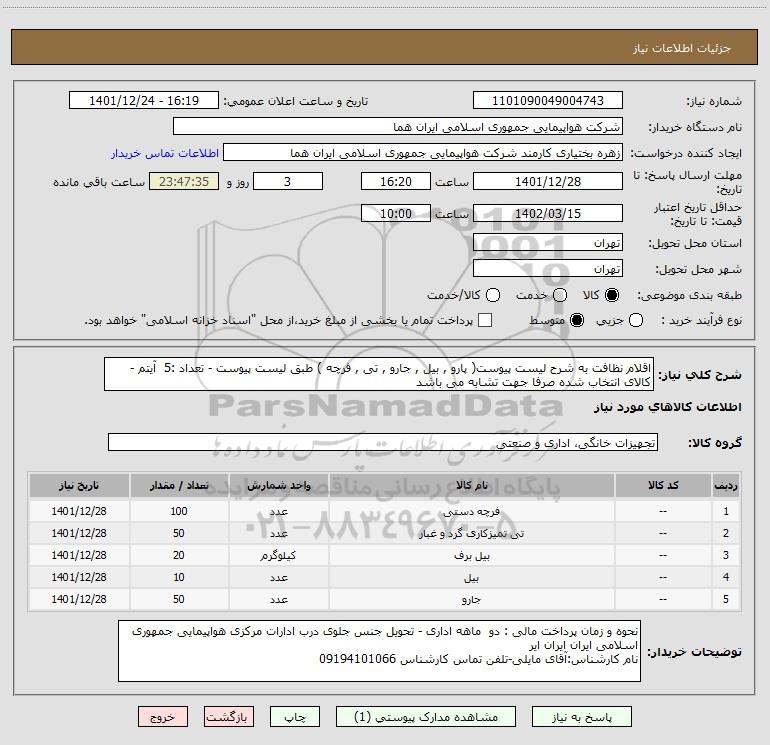Click the شماره نیاز number field
This screenshot has width=770, height=745.
pyautogui.click(x=547, y=101)
